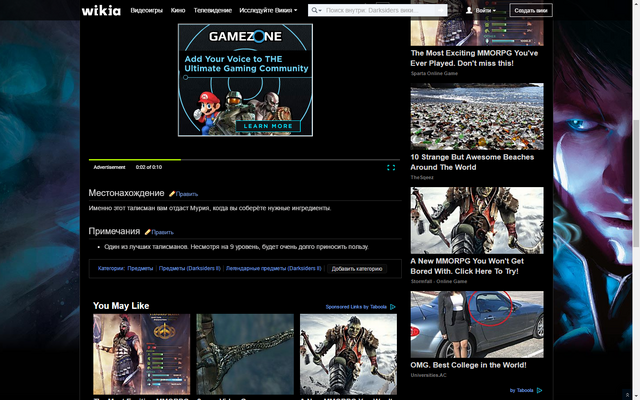Open the glass beach photo thumbnail
Screen dimensions: 640x400
477,116
